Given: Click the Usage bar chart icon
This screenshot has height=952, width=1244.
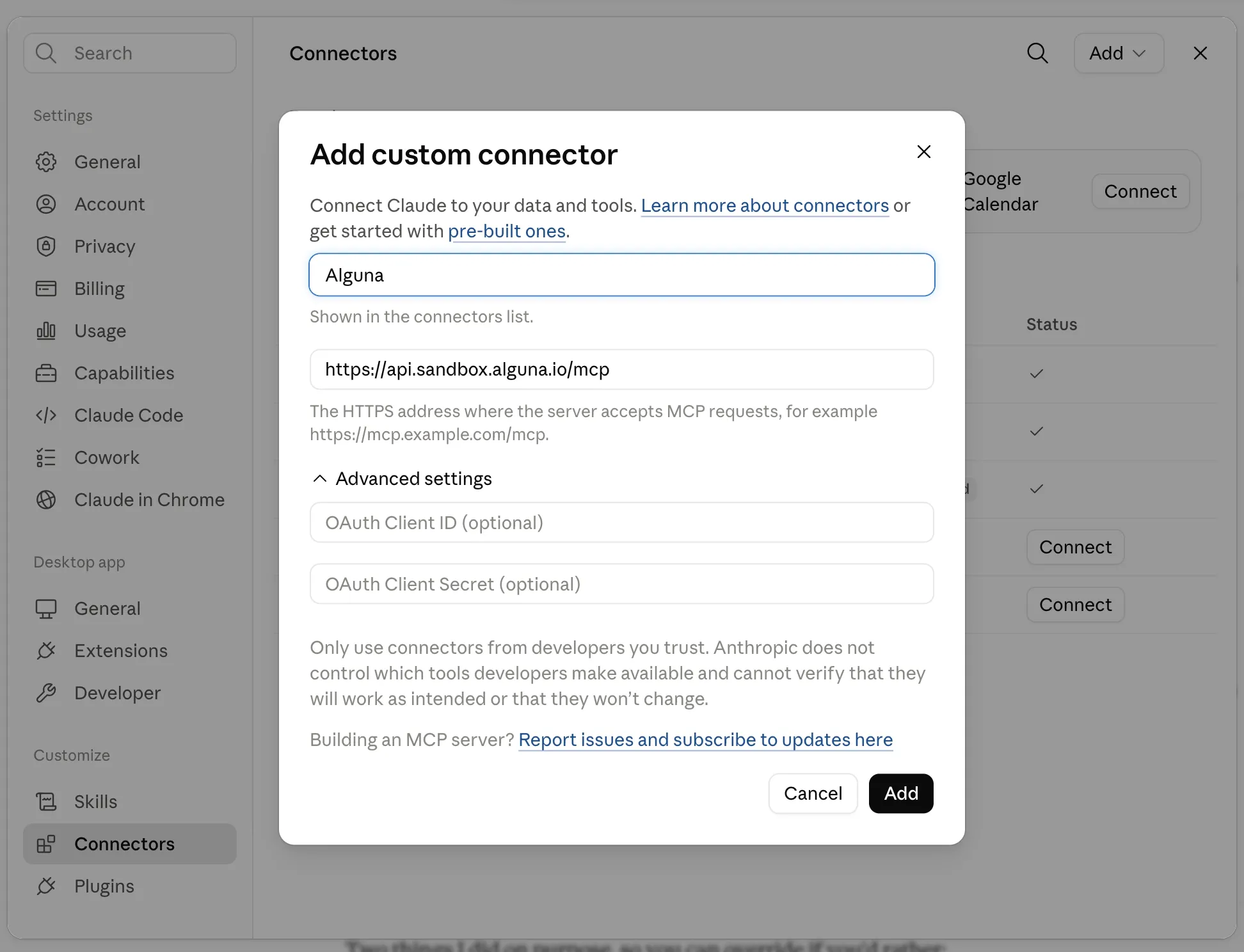Looking at the screenshot, I should tap(46, 331).
